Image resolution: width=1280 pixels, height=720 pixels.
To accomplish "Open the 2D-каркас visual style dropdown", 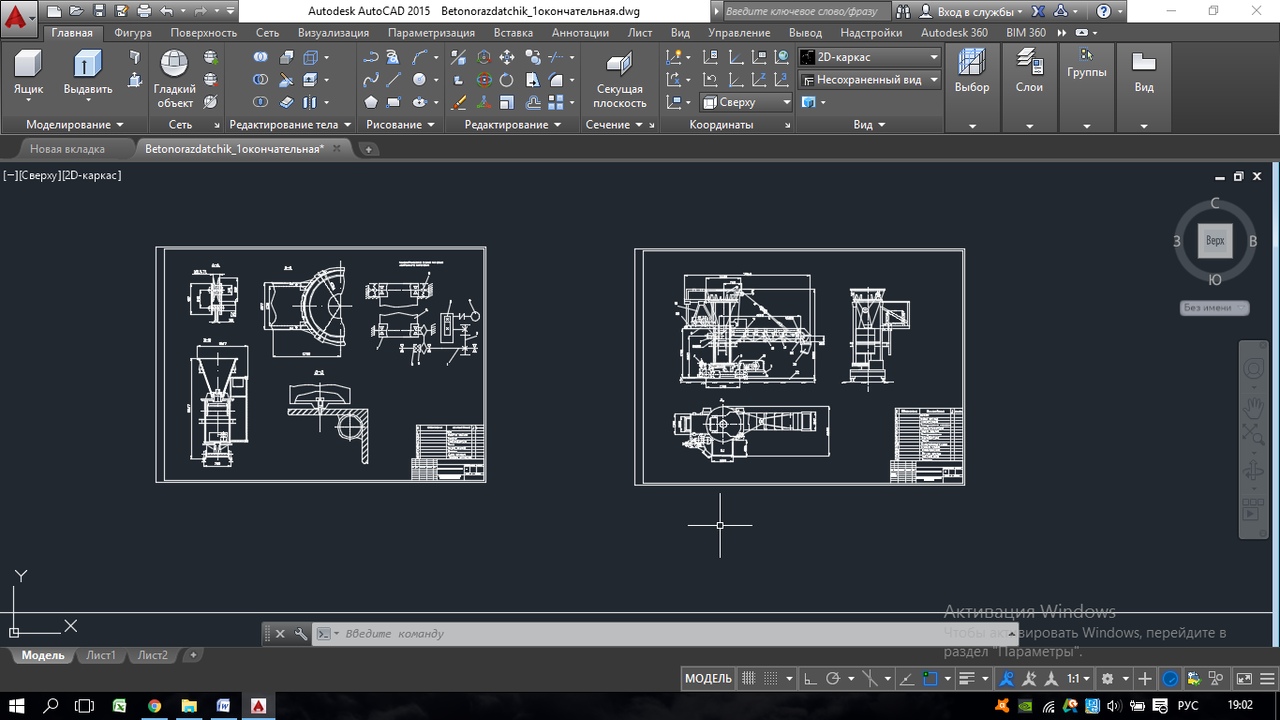I will pos(870,57).
